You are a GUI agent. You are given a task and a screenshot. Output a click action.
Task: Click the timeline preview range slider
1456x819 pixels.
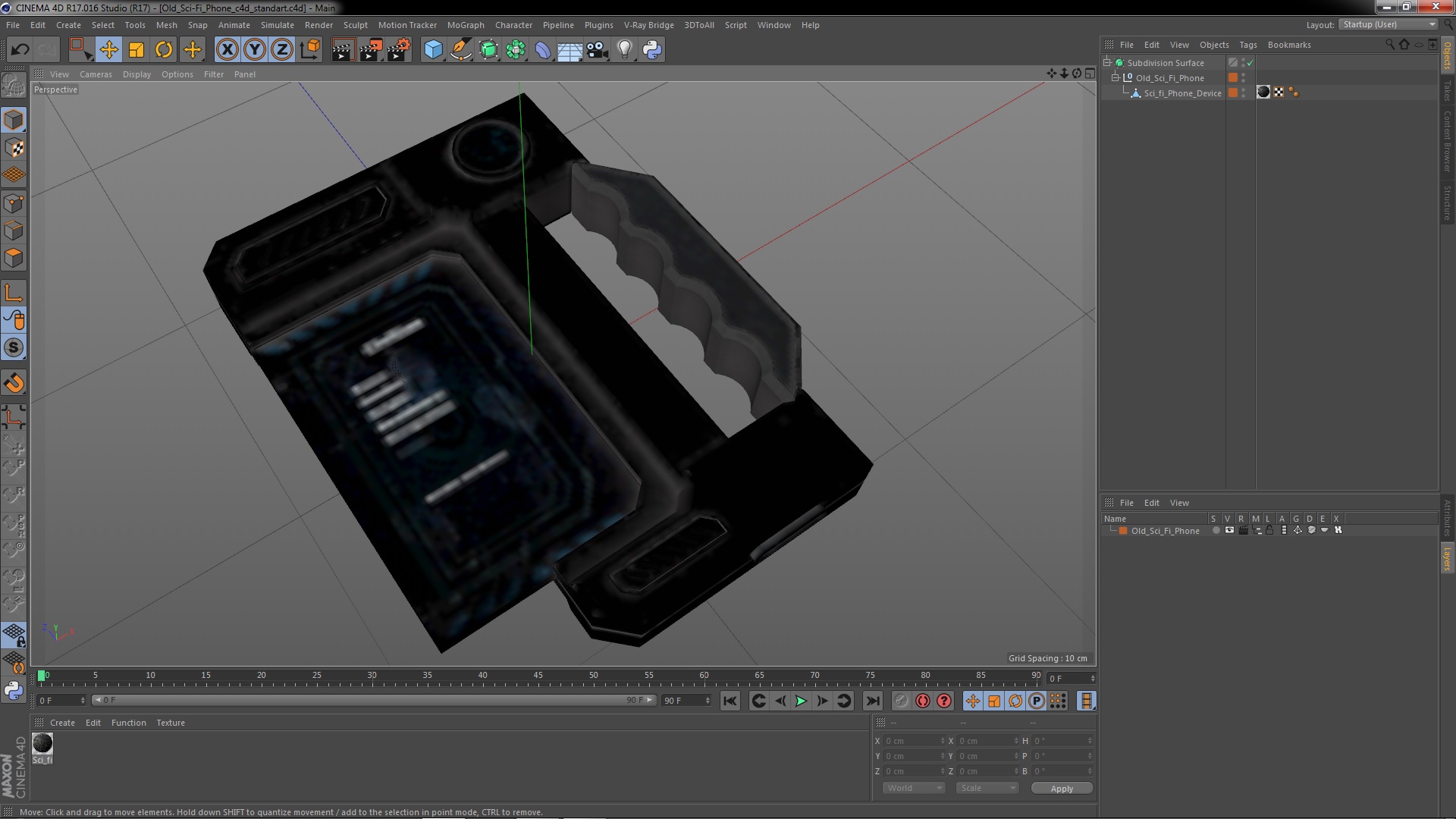[x=374, y=700]
